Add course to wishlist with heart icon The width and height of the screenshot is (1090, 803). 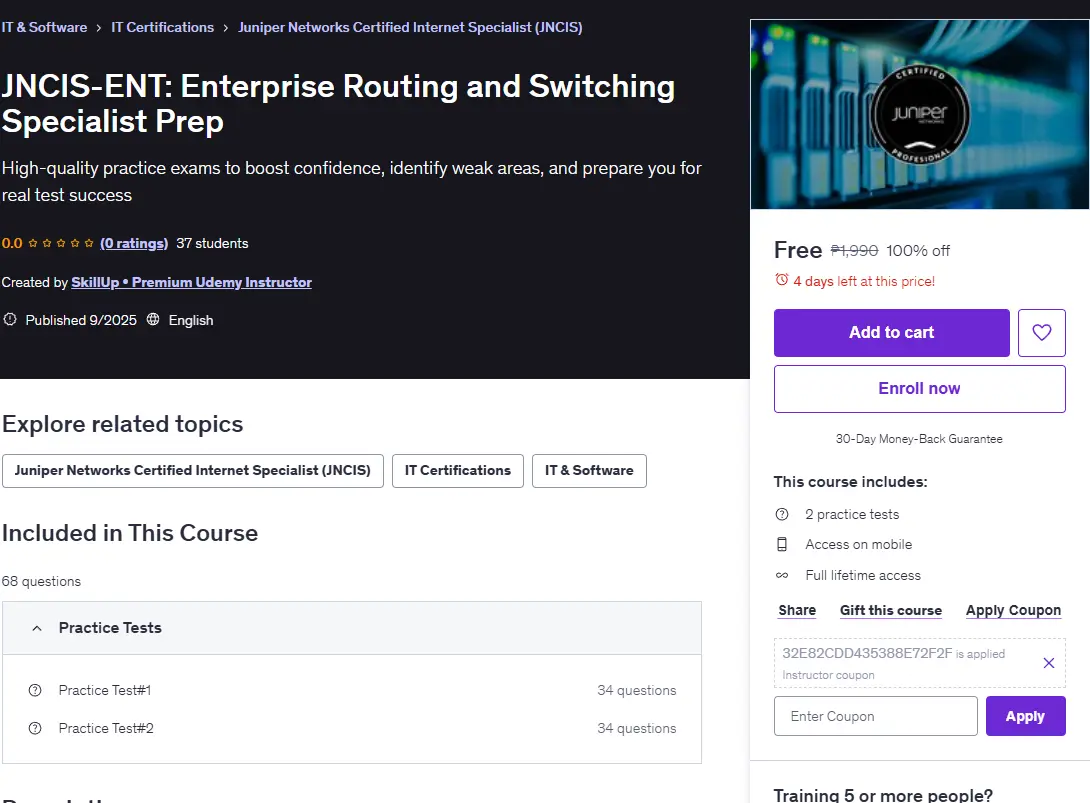coord(1041,332)
